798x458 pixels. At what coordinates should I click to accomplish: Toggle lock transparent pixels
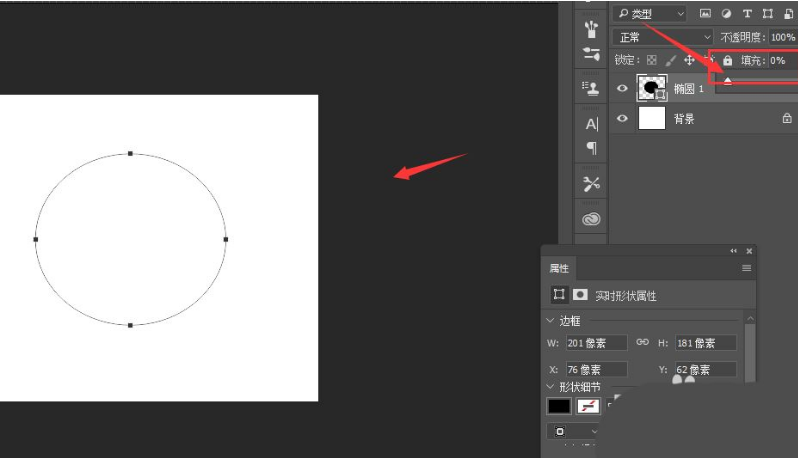pos(651,61)
